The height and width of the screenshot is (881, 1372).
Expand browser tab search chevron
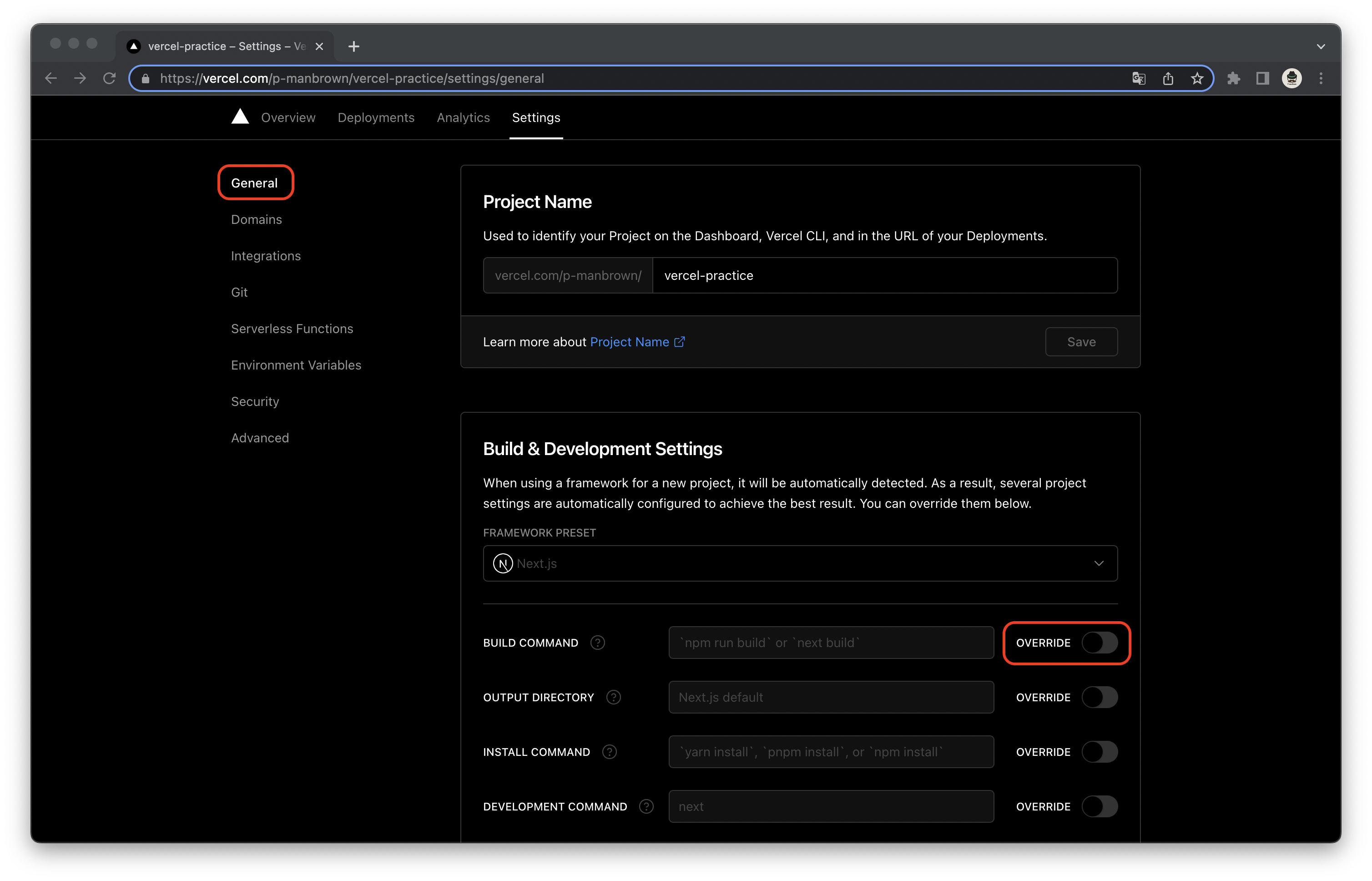tap(1321, 46)
